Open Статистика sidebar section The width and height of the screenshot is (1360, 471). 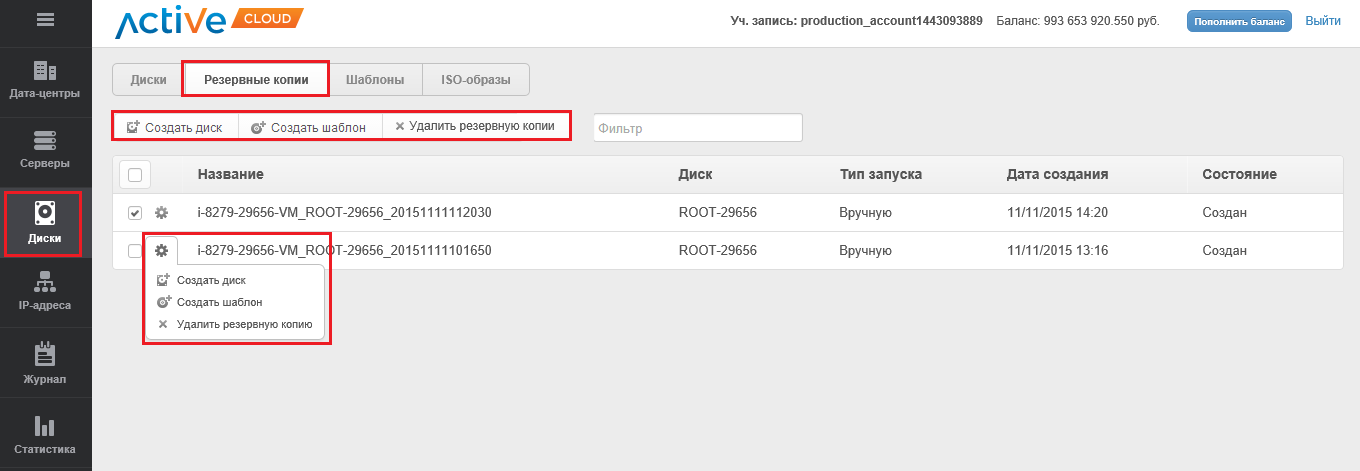click(45, 435)
